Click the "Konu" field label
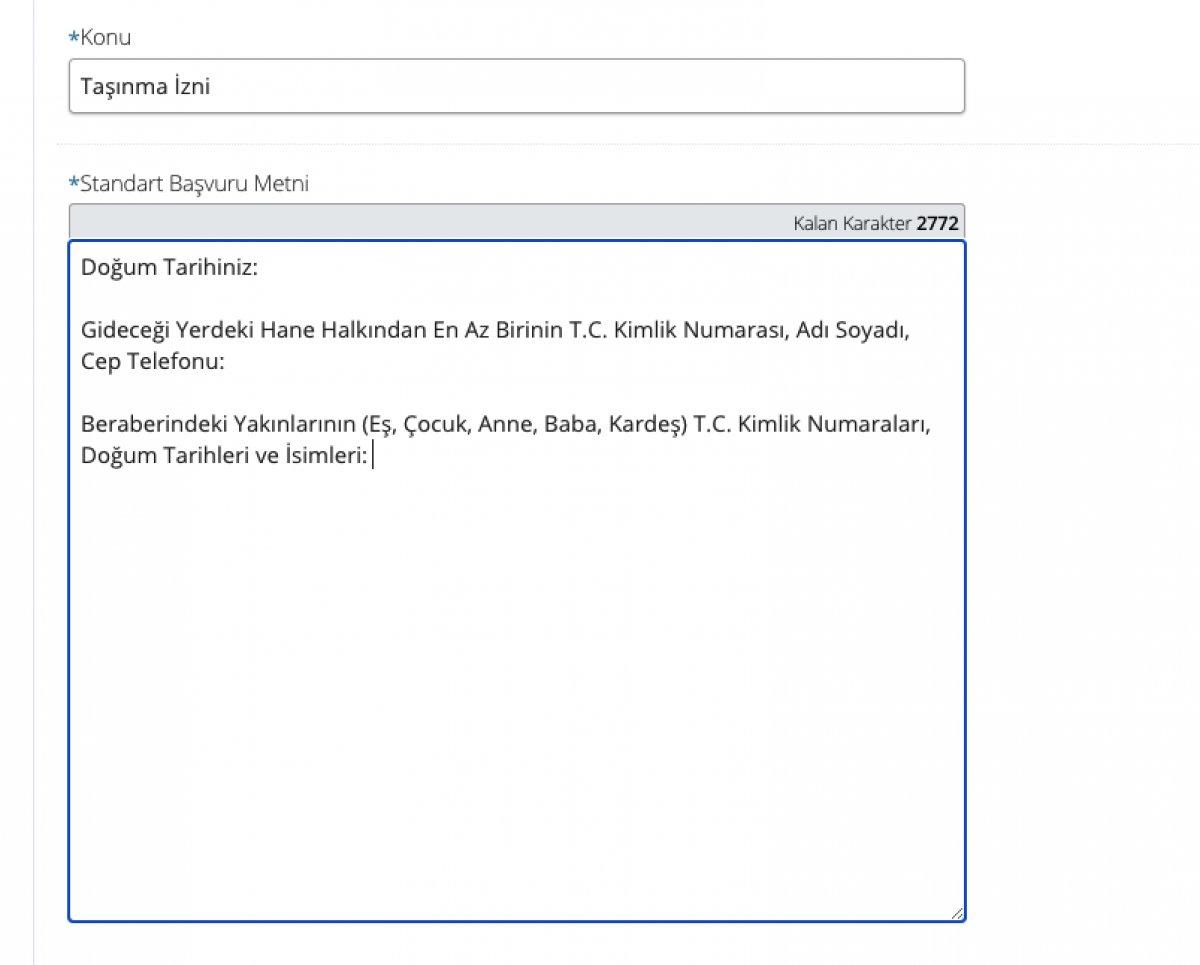The image size is (1200, 965). [105, 38]
